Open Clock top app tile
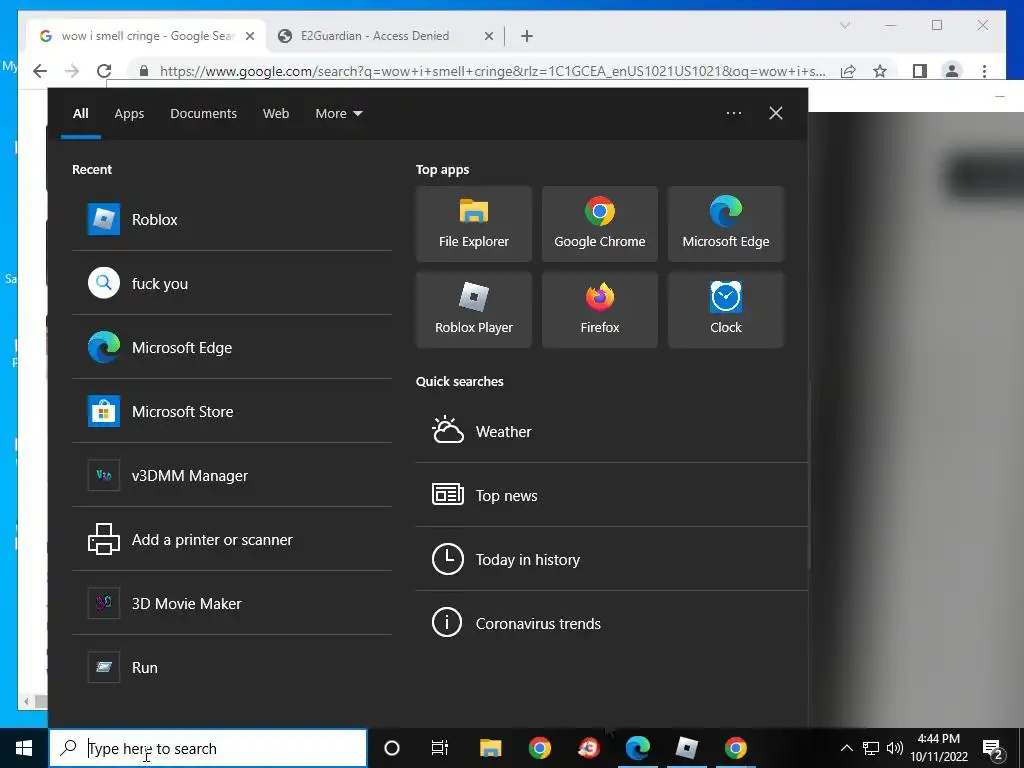 click(726, 310)
